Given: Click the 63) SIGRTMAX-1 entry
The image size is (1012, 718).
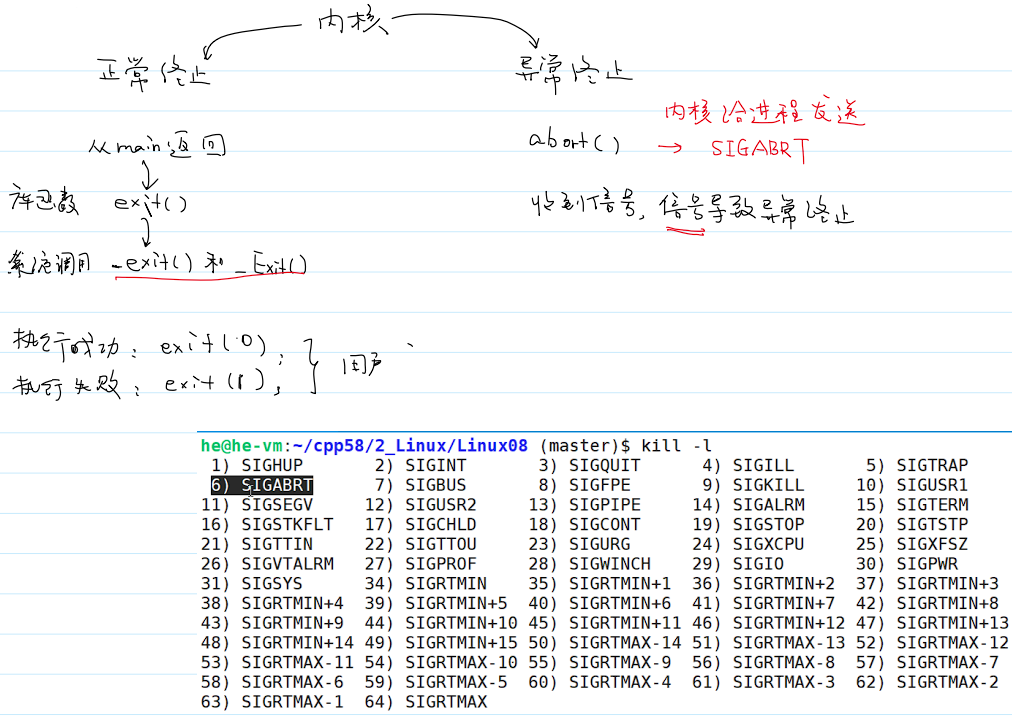Looking at the screenshot, I should (x=272, y=702).
